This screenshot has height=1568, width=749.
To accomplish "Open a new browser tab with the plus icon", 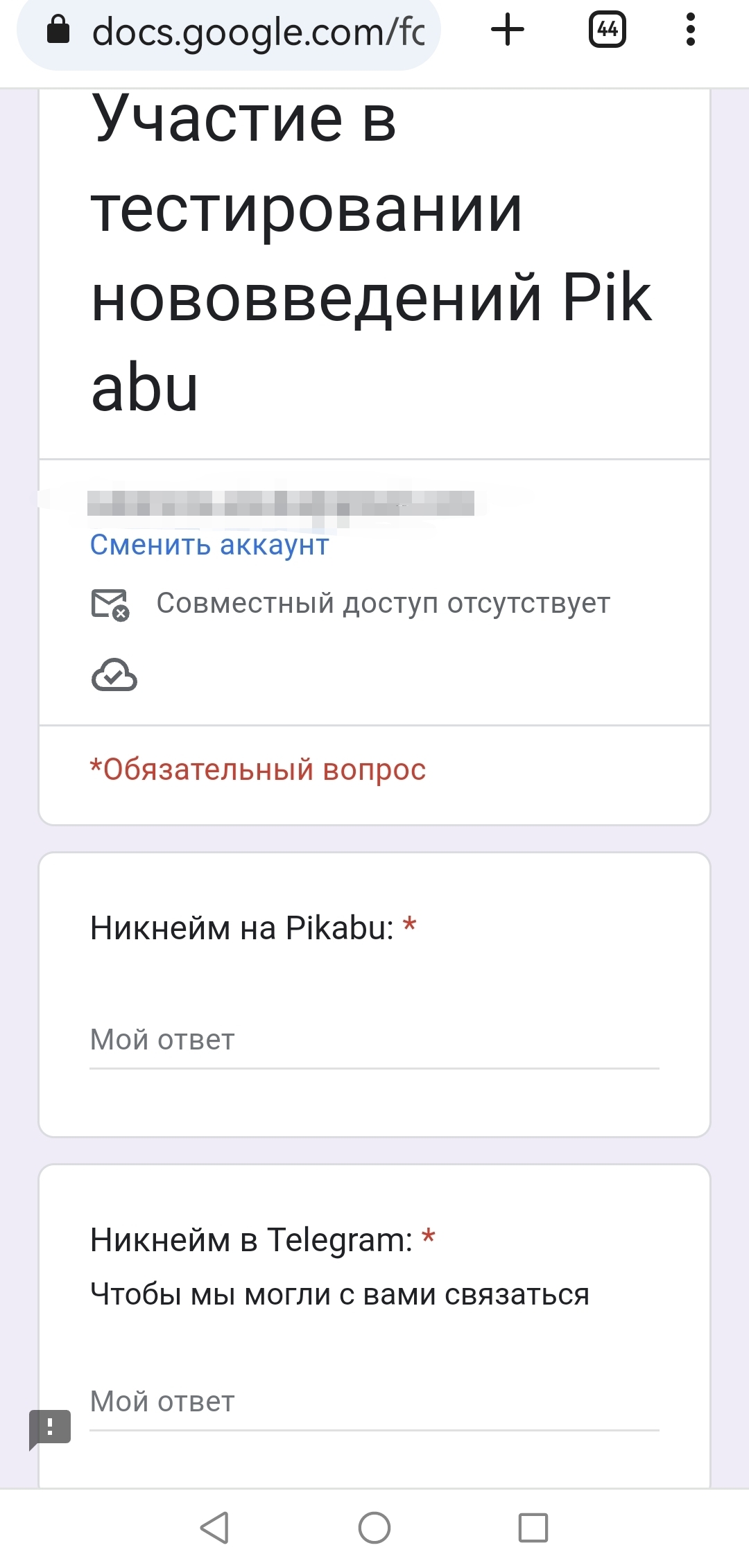I will click(508, 30).
